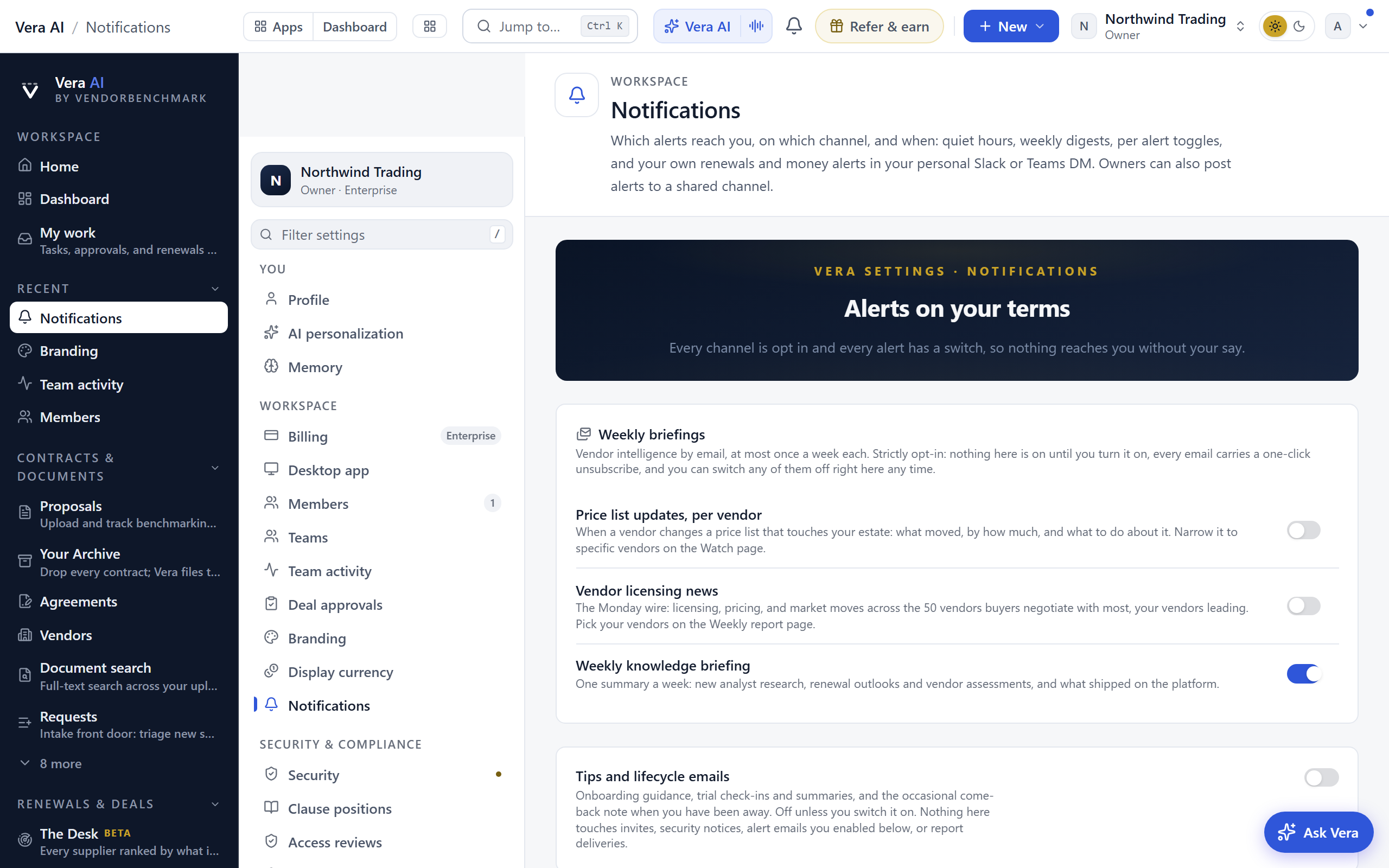Viewport: 1389px width, 868px height.
Task: Disable Weekly knowledge briefing toggle
Action: coord(1303,673)
